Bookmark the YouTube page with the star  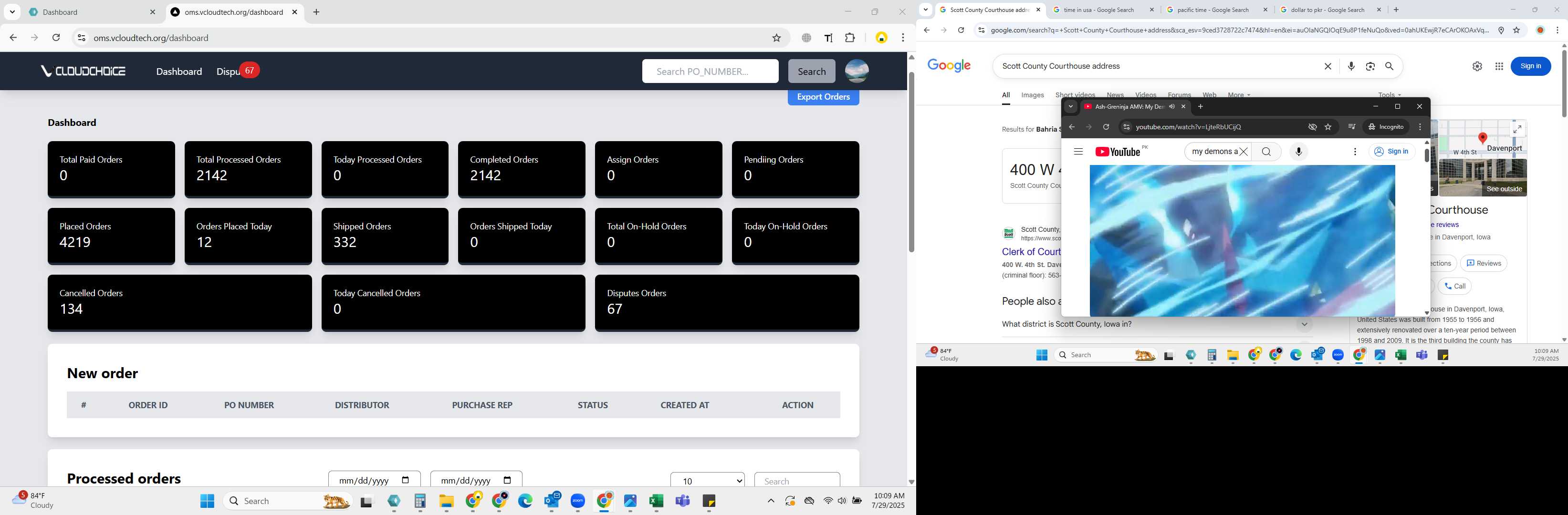1328,126
